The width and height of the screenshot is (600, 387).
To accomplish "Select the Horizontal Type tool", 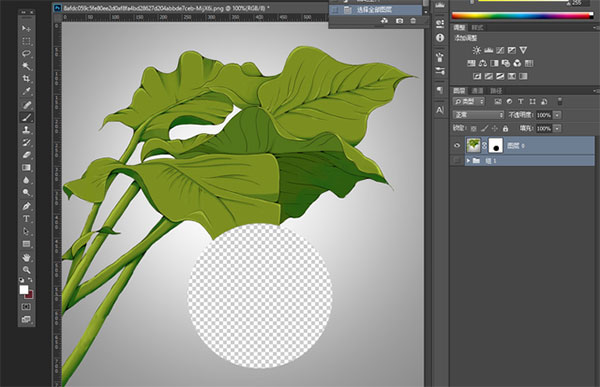I will click(x=26, y=219).
